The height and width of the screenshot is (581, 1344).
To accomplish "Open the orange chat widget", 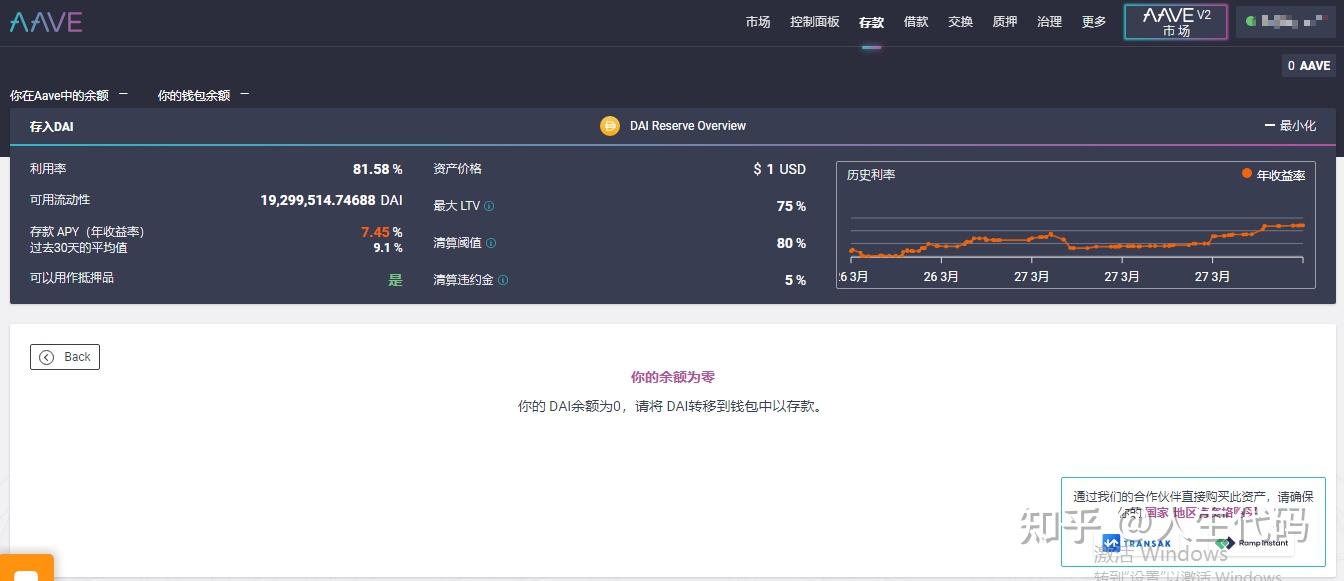I will point(26,568).
